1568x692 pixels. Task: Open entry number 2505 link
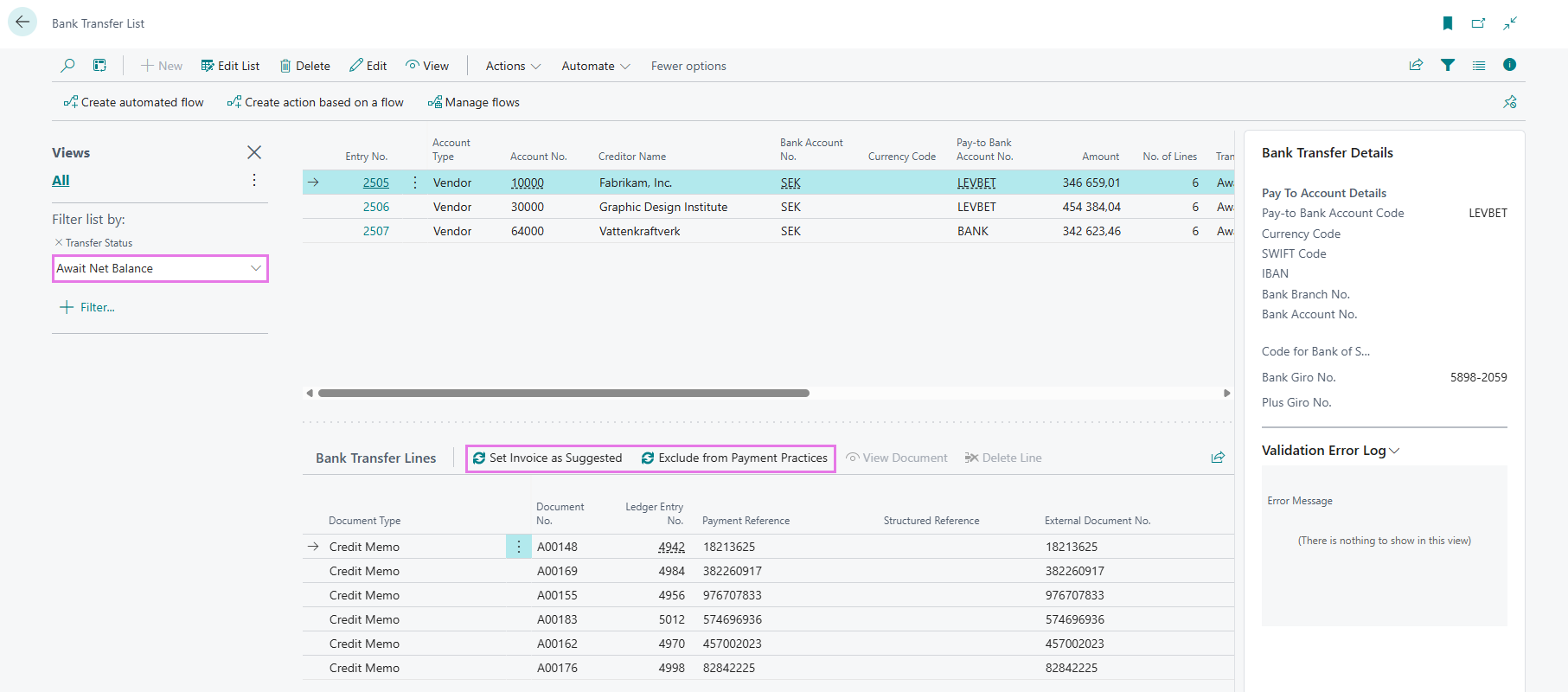(x=376, y=183)
